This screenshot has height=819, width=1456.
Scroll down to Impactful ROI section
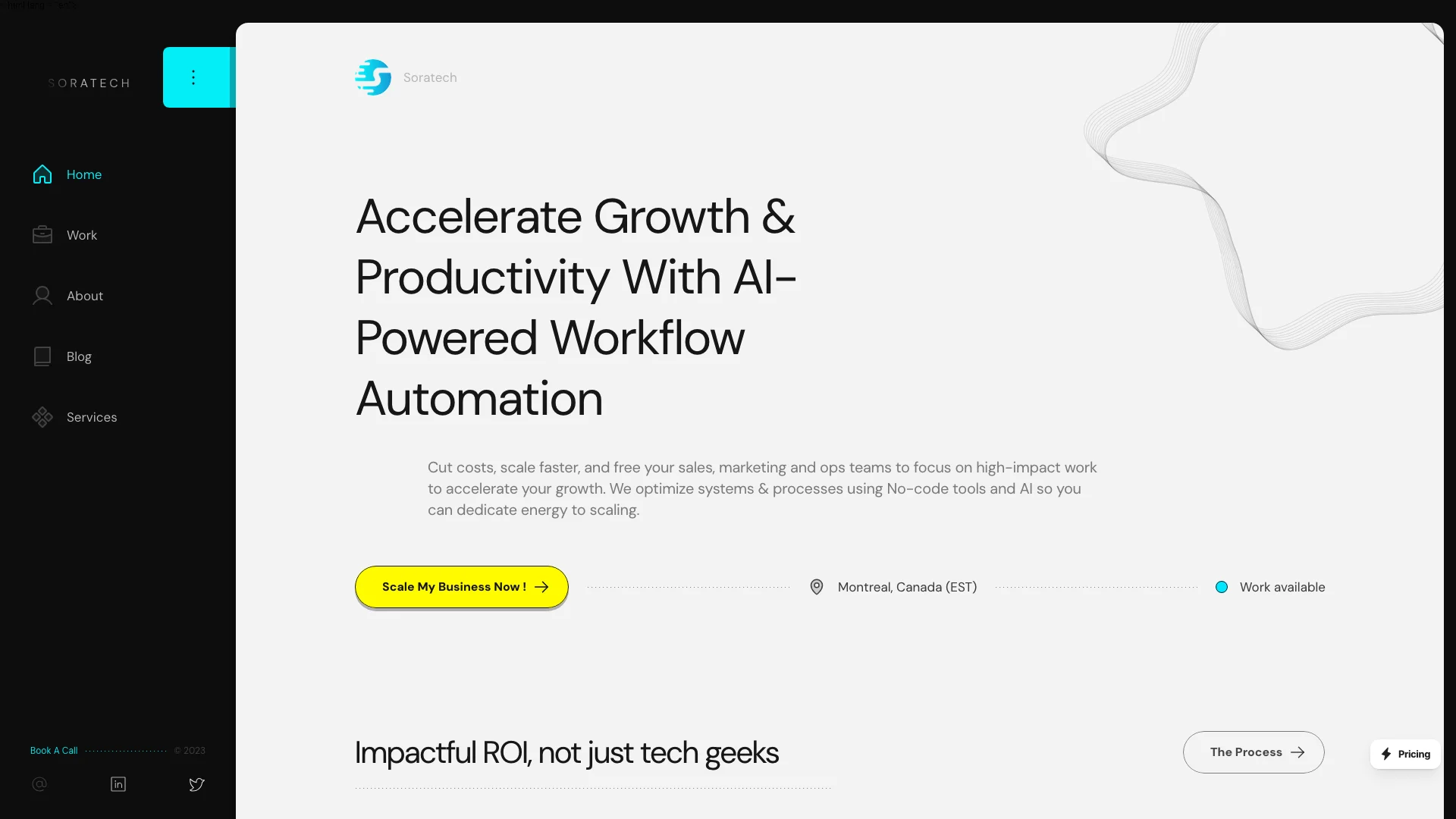coord(567,751)
